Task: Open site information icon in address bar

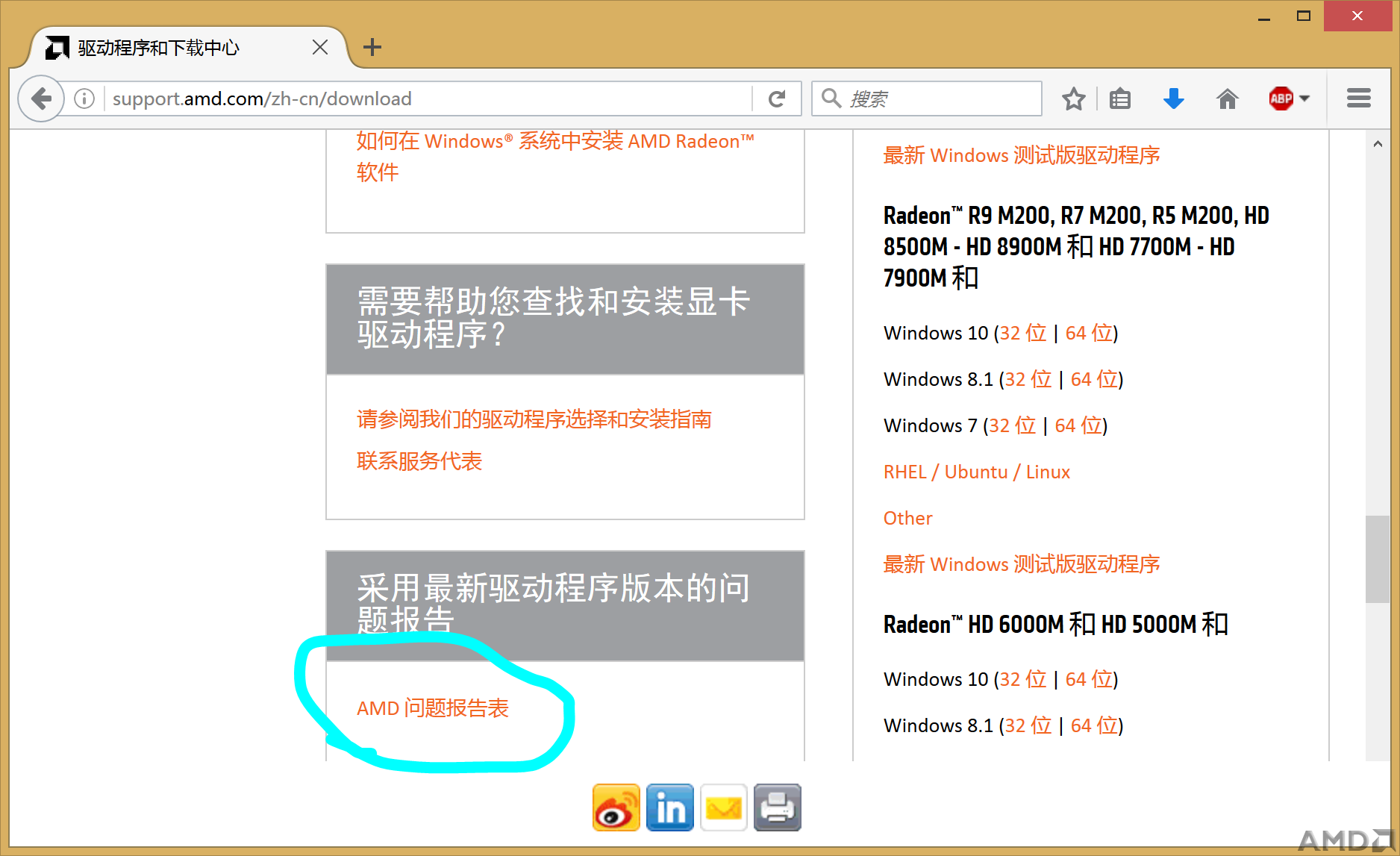Action: tap(84, 99)
